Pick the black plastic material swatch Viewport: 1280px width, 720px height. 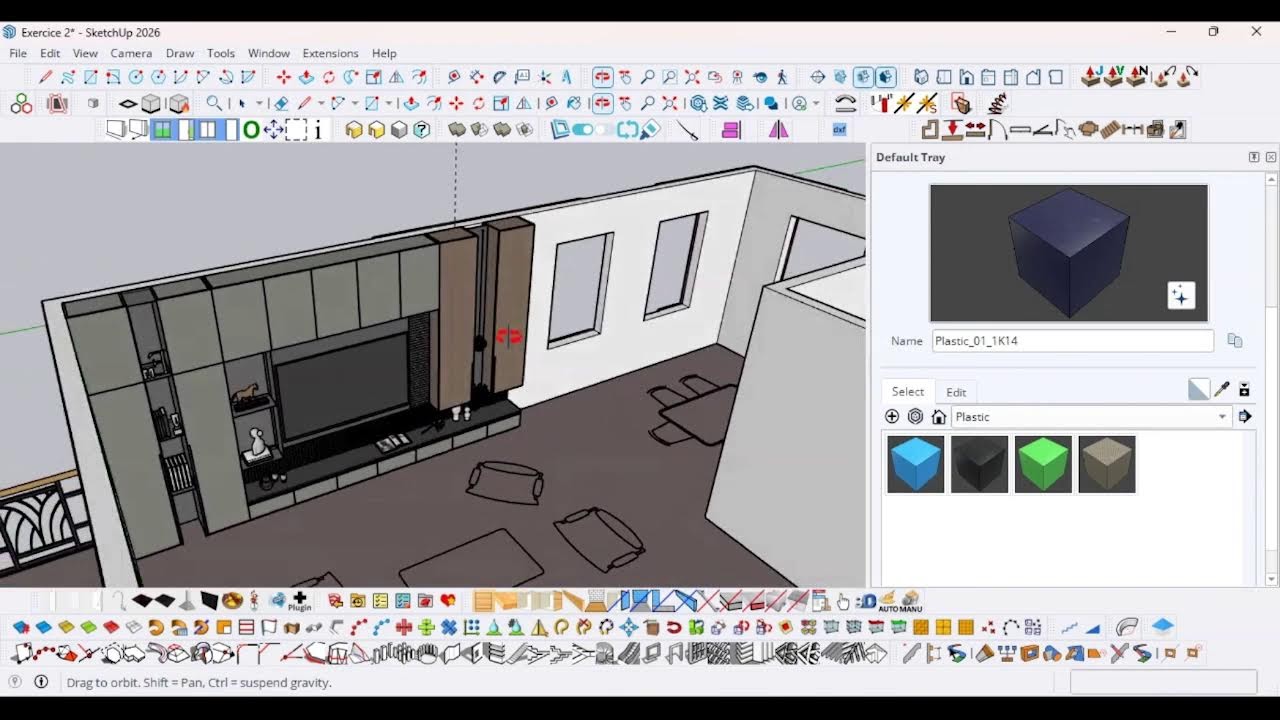click(979, 464)
